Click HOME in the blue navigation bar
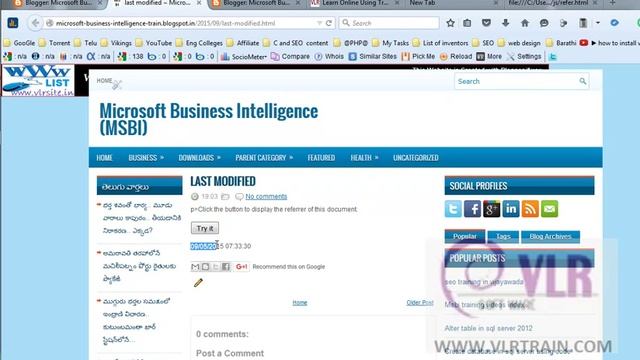This screenshot has height=360, width=640. coord(104,158)
